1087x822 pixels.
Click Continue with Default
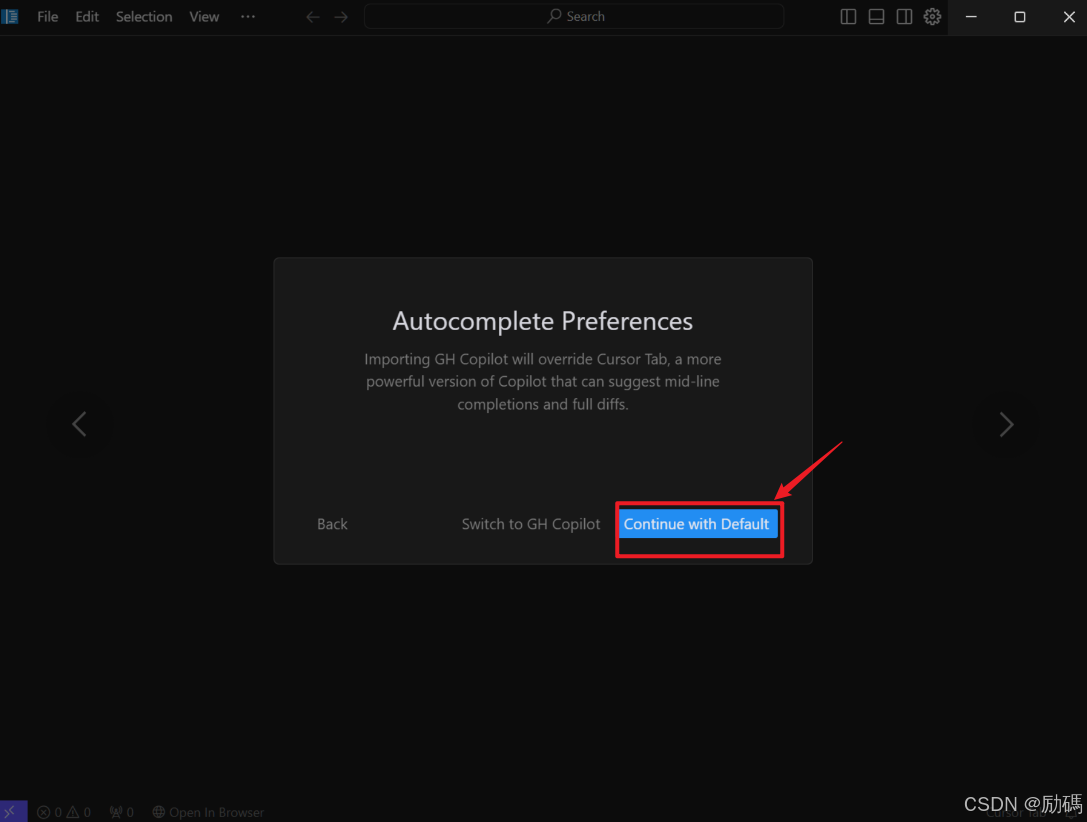pos(697,524)
